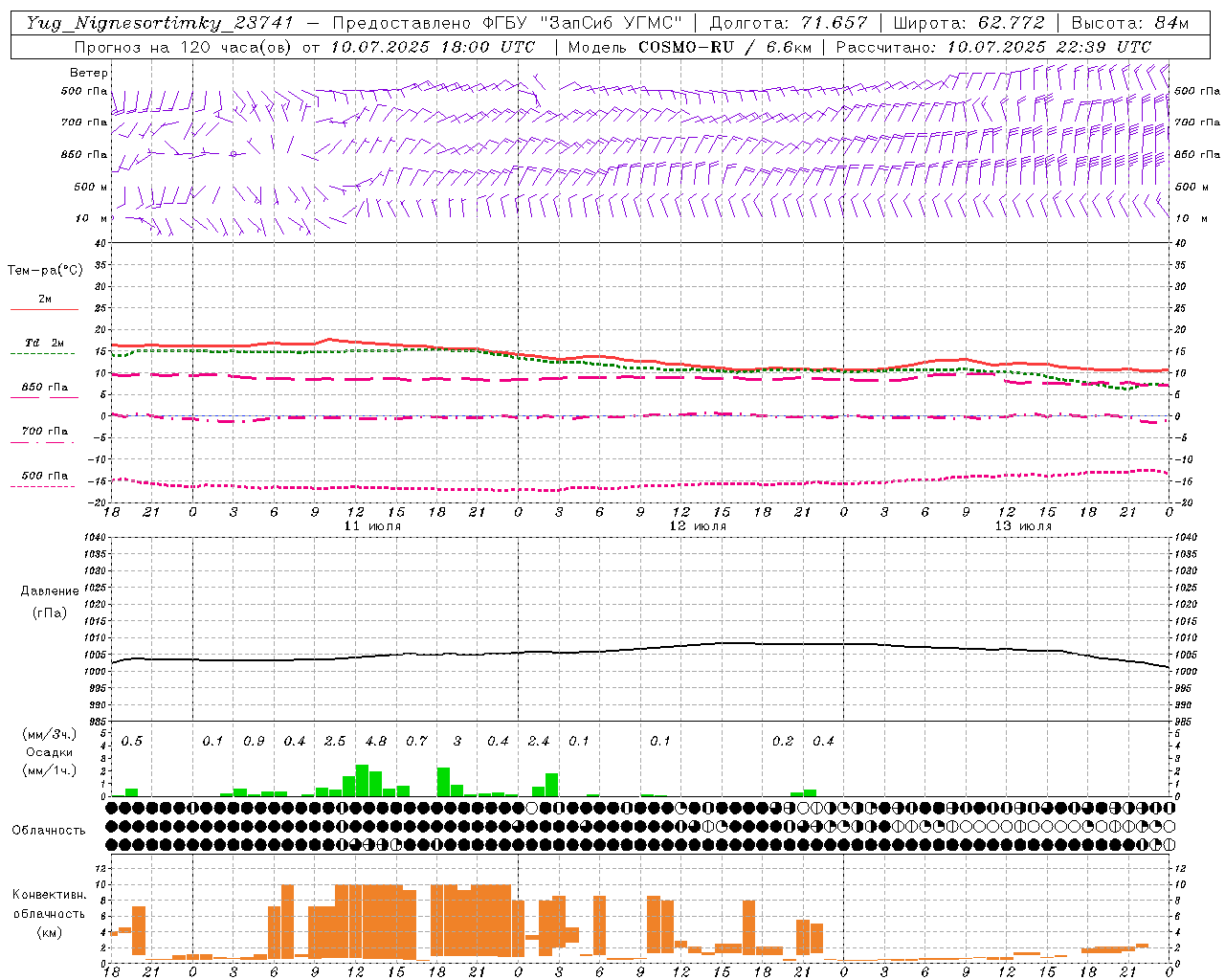Click the 'Конвективн.' panel label
This screenshot has height=980, width=1225.
[x=50, y=895]
